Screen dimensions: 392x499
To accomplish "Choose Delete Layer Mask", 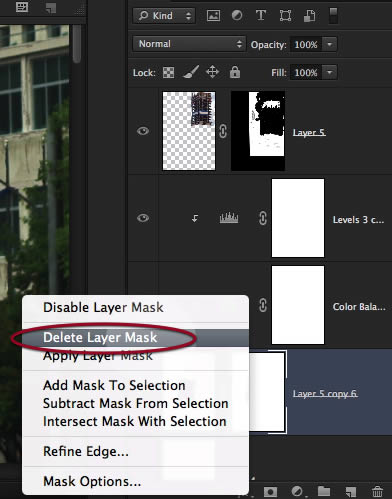I will click(135, 337).
